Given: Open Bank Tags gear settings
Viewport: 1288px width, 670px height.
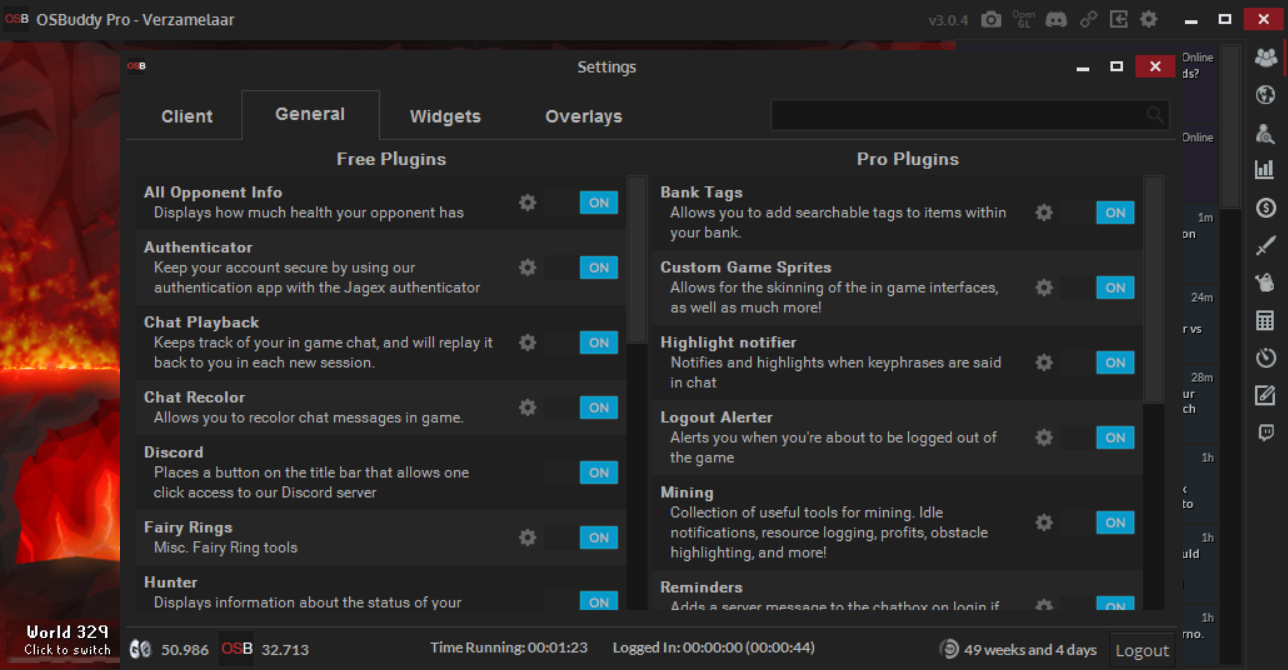Looking at the screenshot, I should [x=1044, y=213].
